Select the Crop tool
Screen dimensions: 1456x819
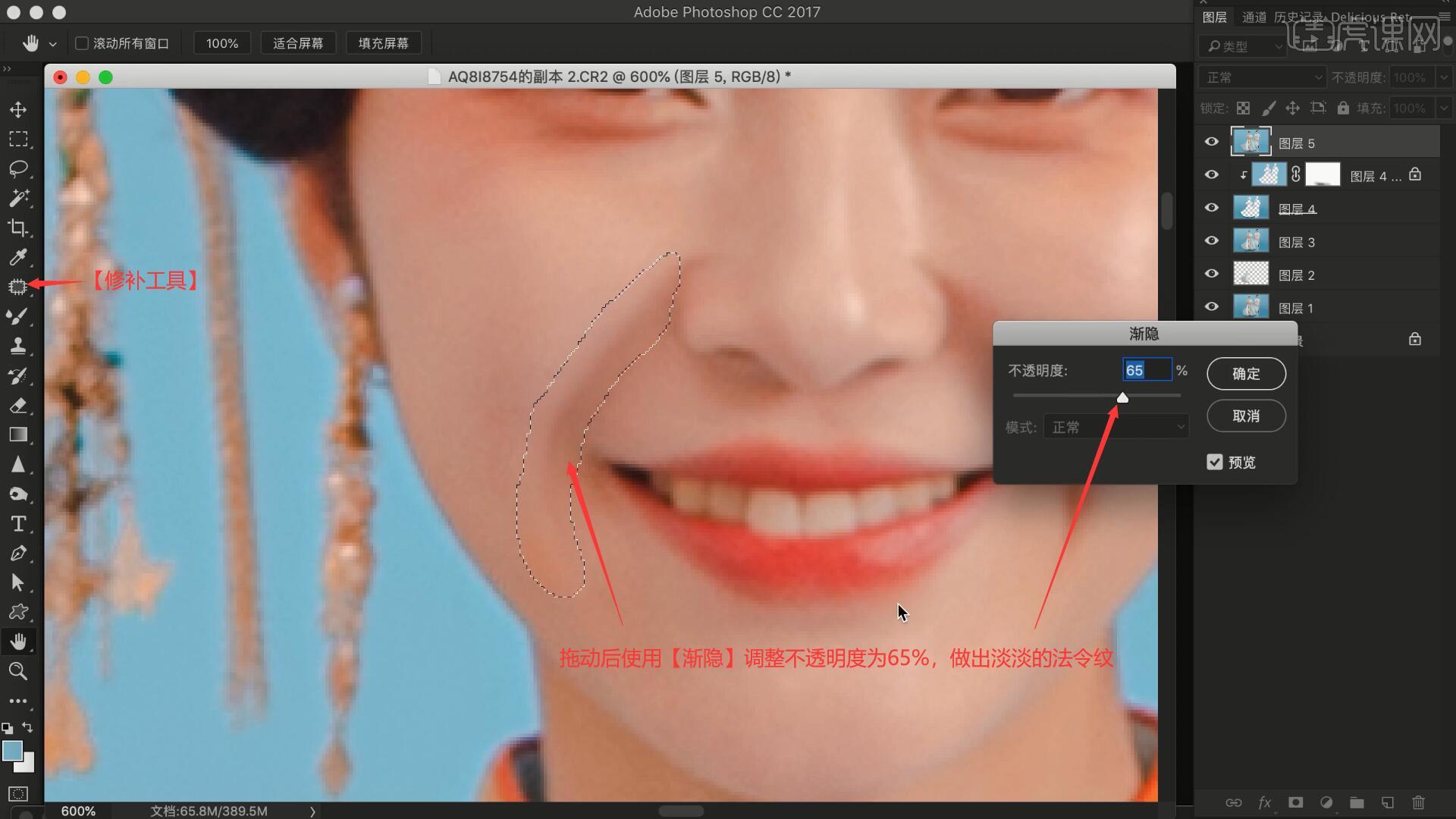(x=18, y=227)
